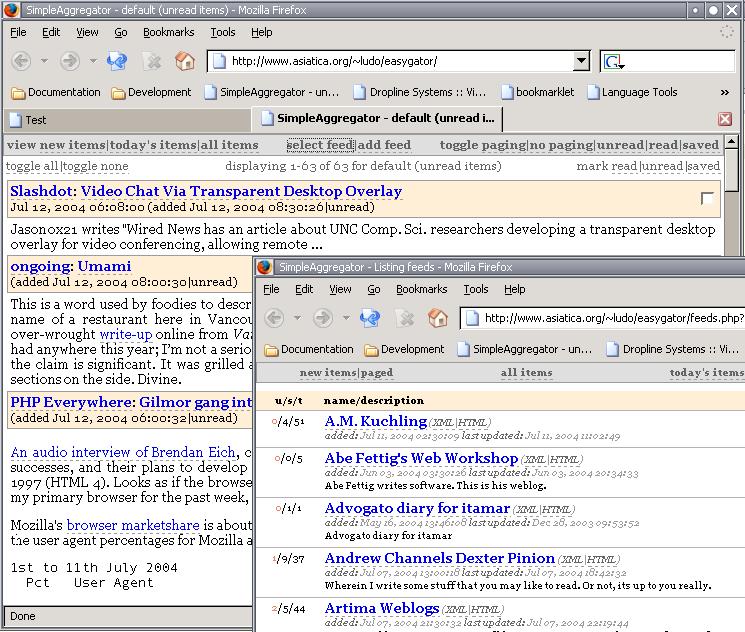Switch to the Test tab
Image resolution: width=745 pixels, height=632 pixels.
point(128,120)
